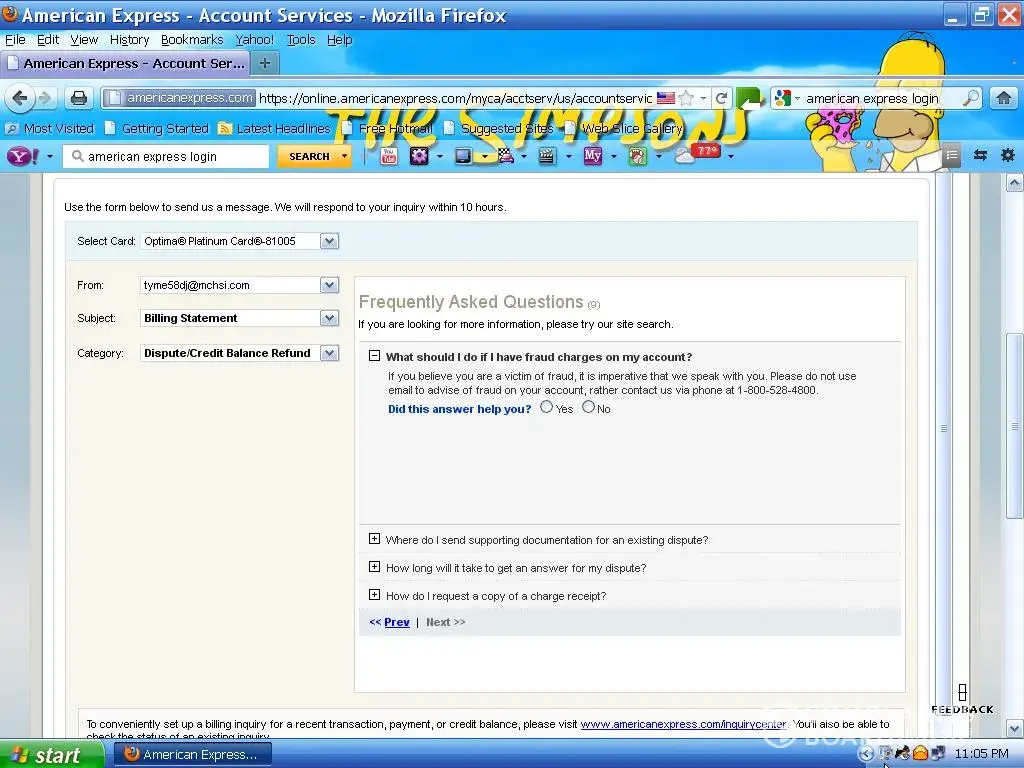This screenshot has height=768, width=1024.
Task: Click the monitor icon in Yahoo toolbar
Action: click(463, 156)
